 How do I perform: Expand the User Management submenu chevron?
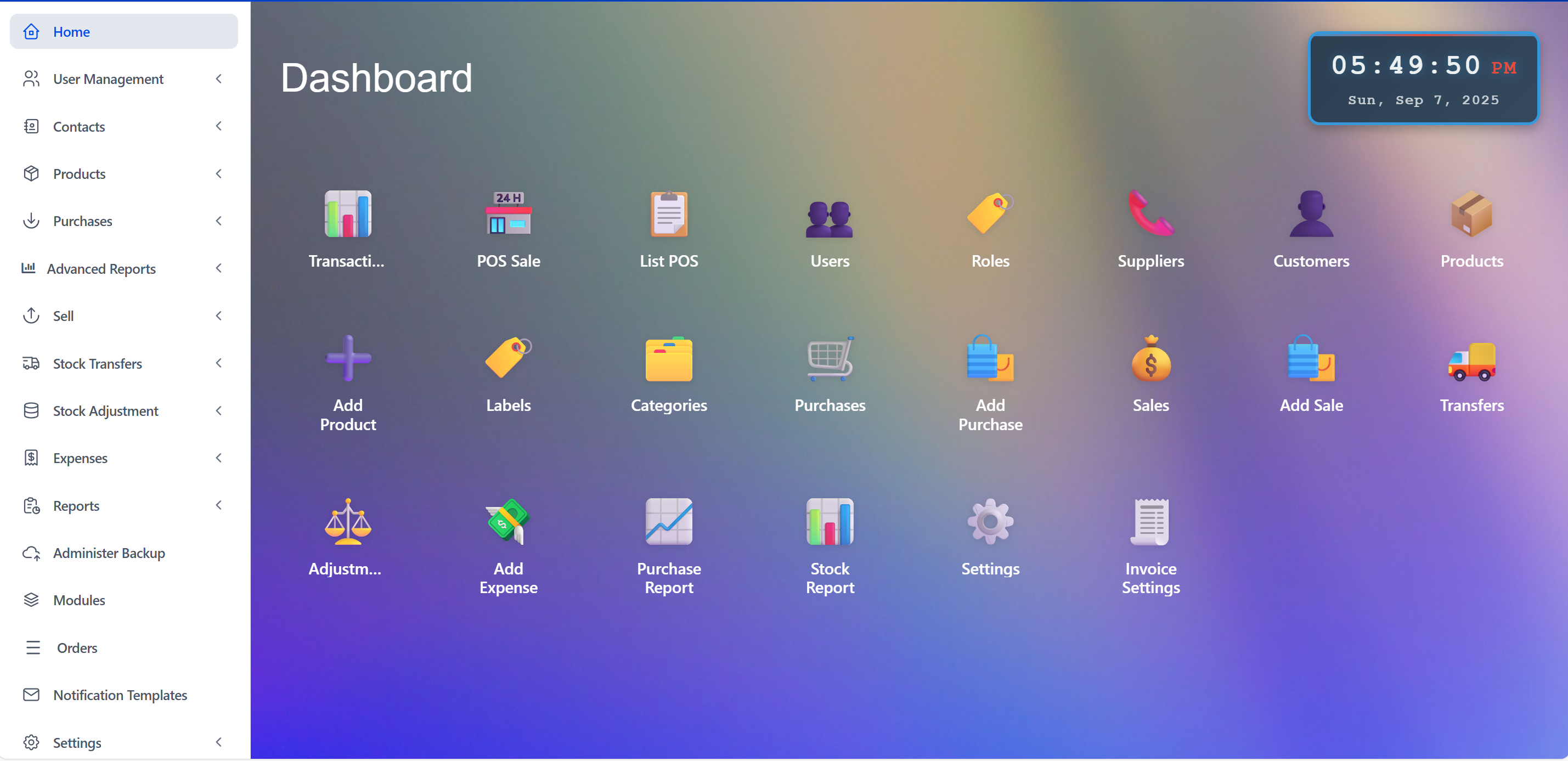coord(218,79)
